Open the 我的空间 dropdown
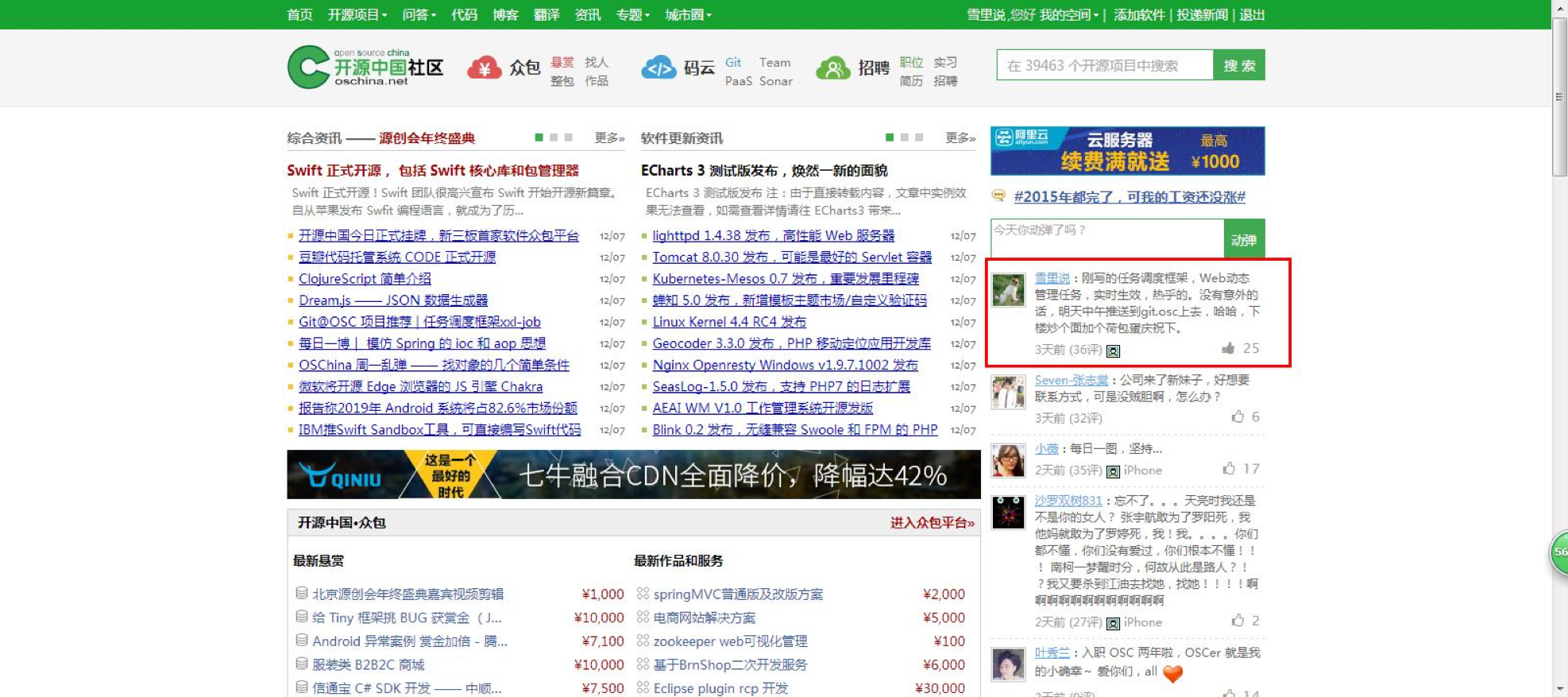This screenshot has width=1568, height=697. tap(1069, 15)
